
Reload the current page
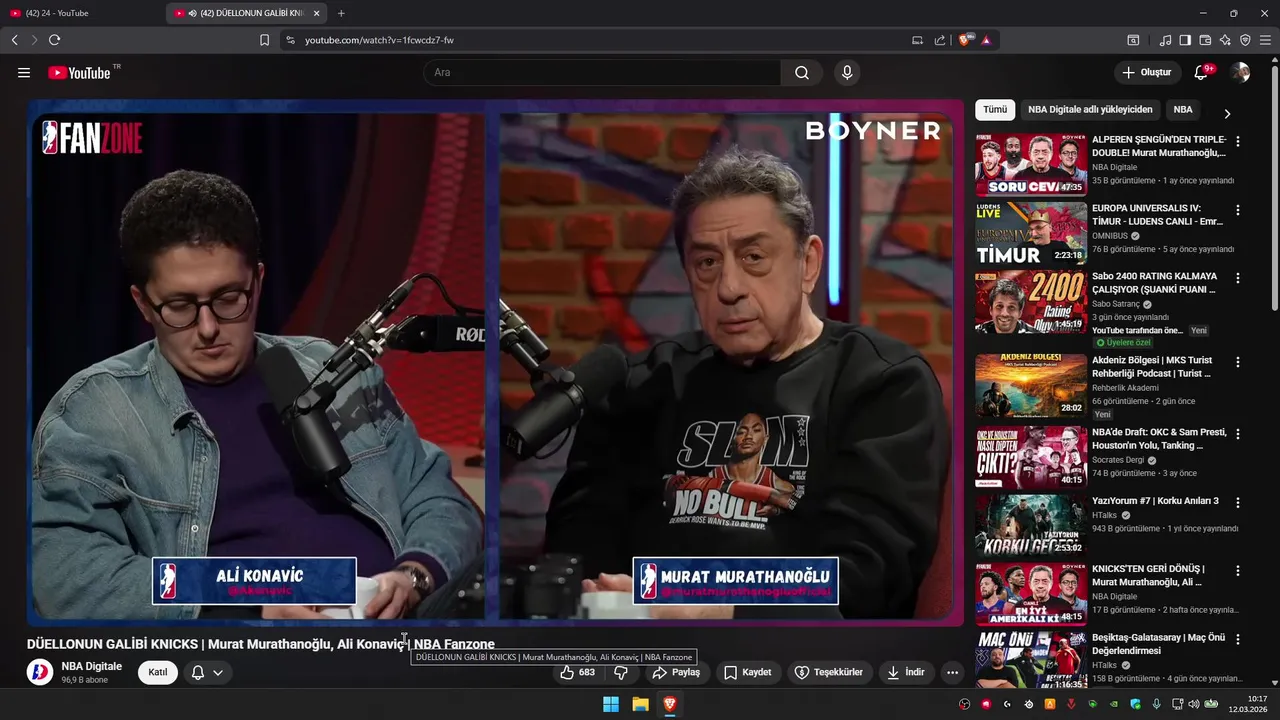coord(54,40)
